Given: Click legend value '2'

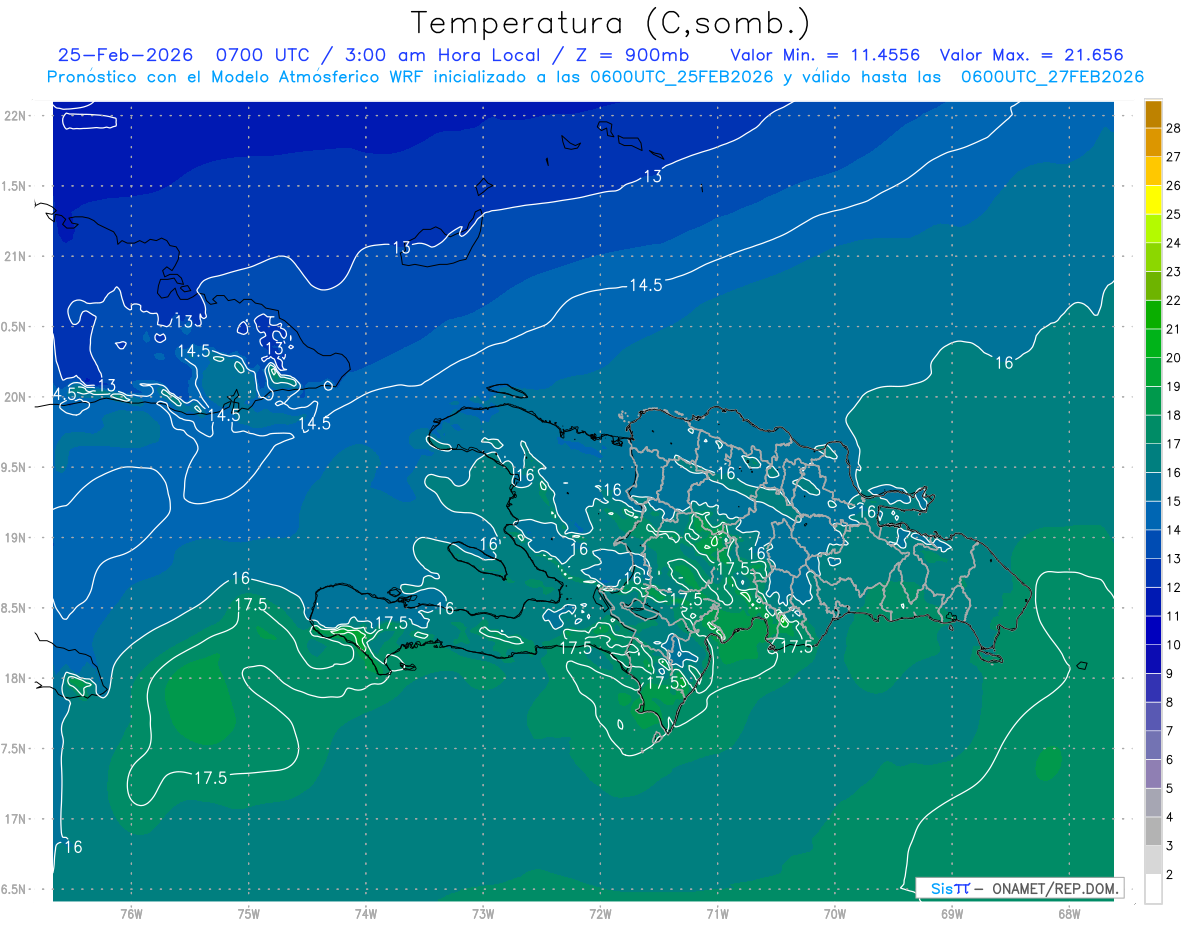Looking at the screenshot, I should tap(1170, 875).
